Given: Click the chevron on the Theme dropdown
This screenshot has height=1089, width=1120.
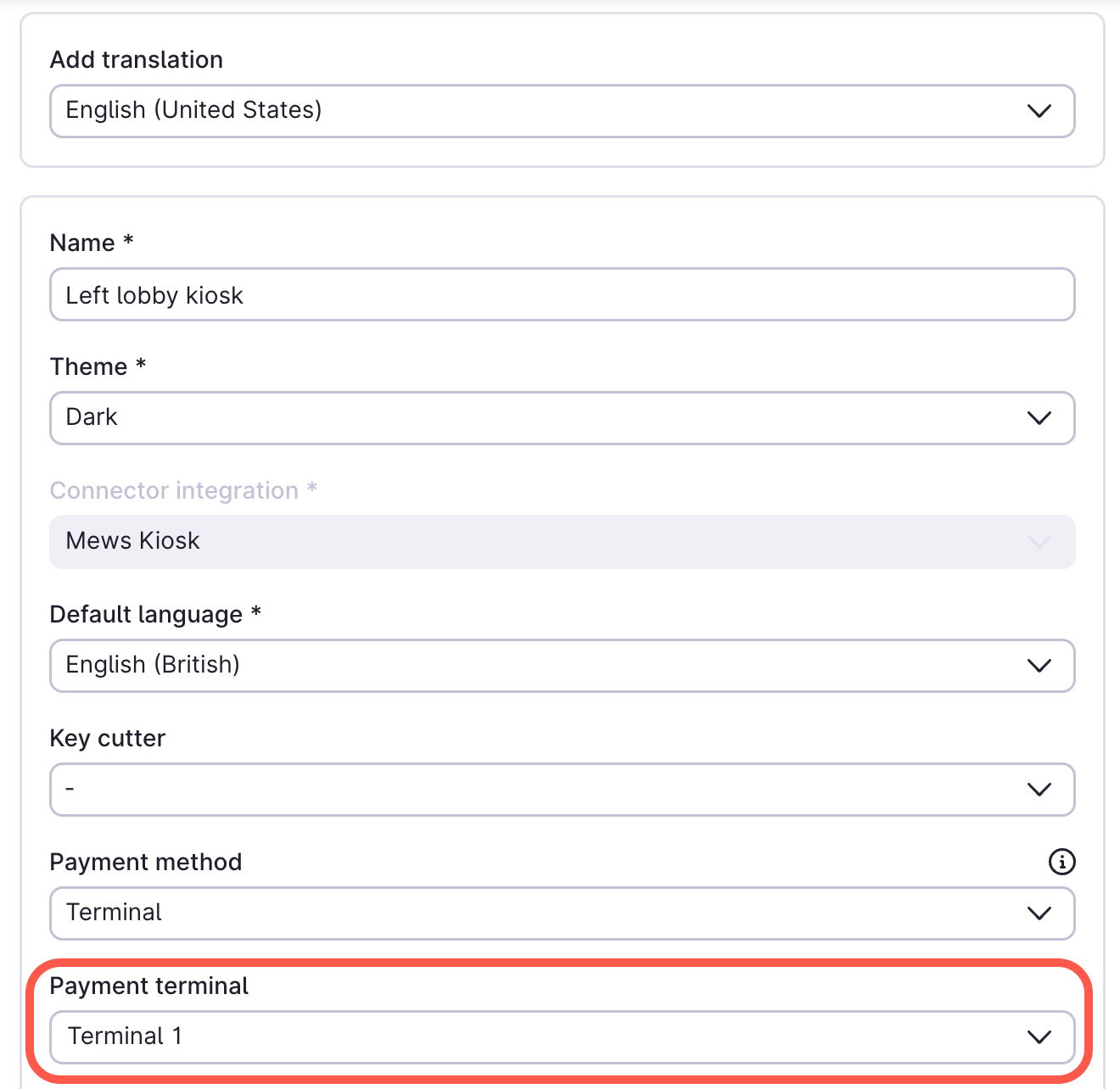Looking at the screenshot, I should coord(1039,417).
